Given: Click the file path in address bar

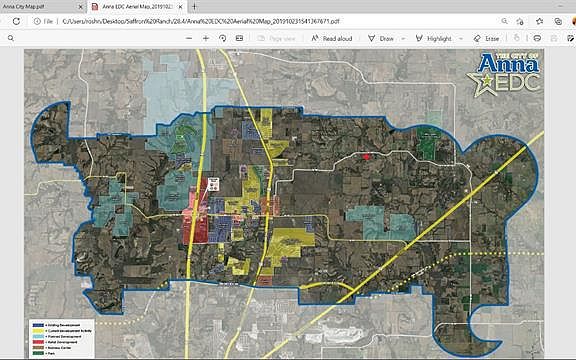Looking at the screenshot, I should pos(201,21).
